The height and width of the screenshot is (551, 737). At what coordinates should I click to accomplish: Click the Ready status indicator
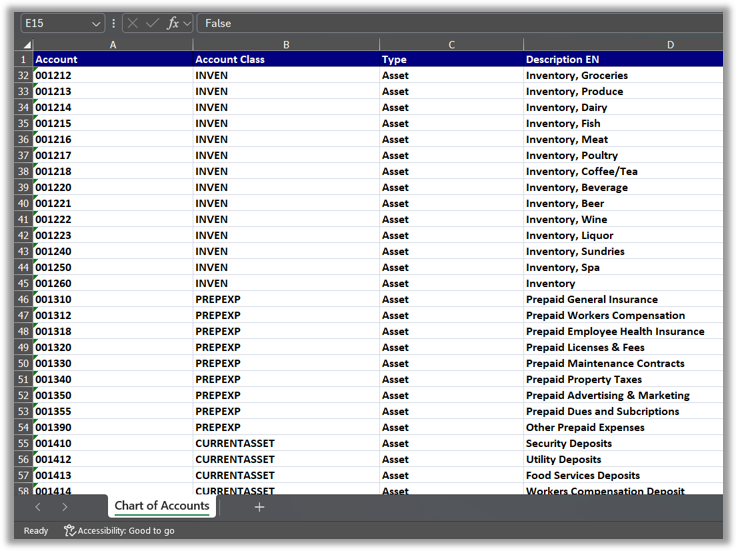pos(36,531)
